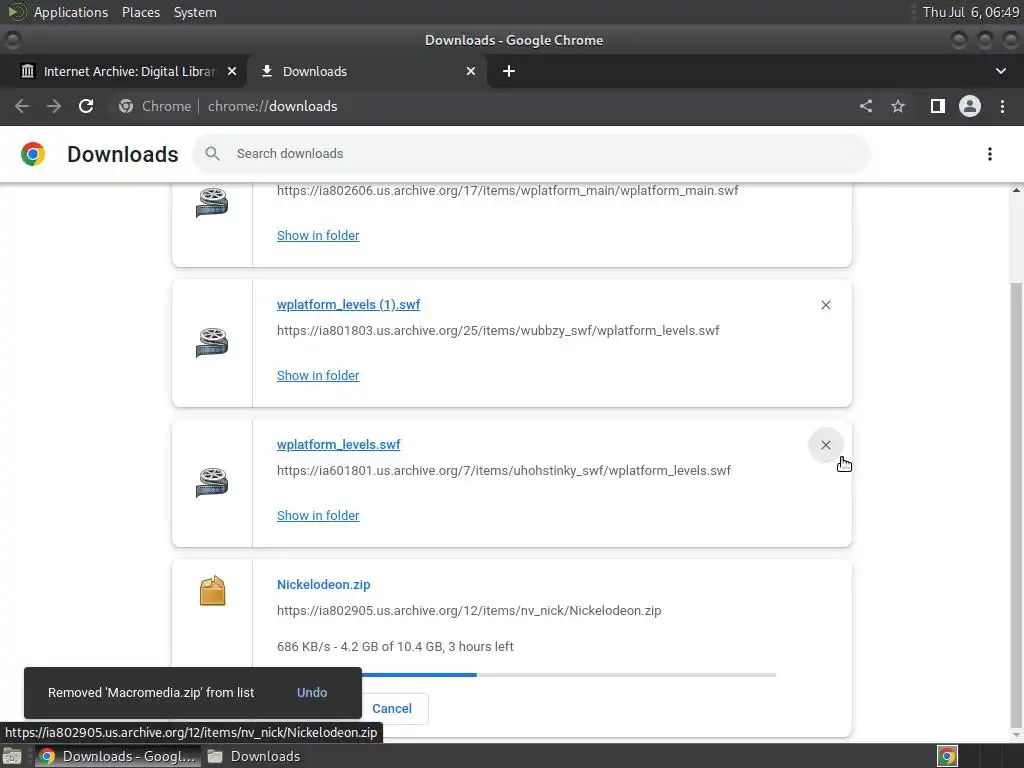
Task: Click the uhohstinky_swf URL text
Action: pyautogui.click(x=504, y=471)
